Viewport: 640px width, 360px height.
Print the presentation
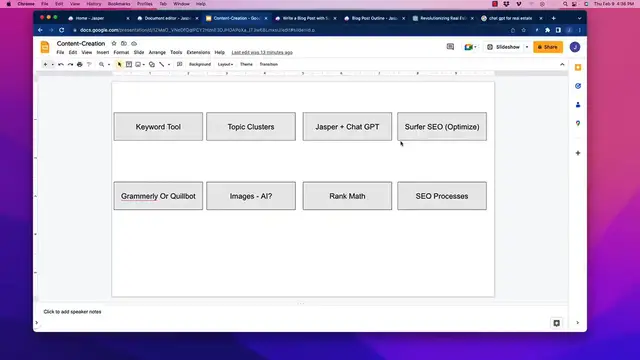pos(80,64)
